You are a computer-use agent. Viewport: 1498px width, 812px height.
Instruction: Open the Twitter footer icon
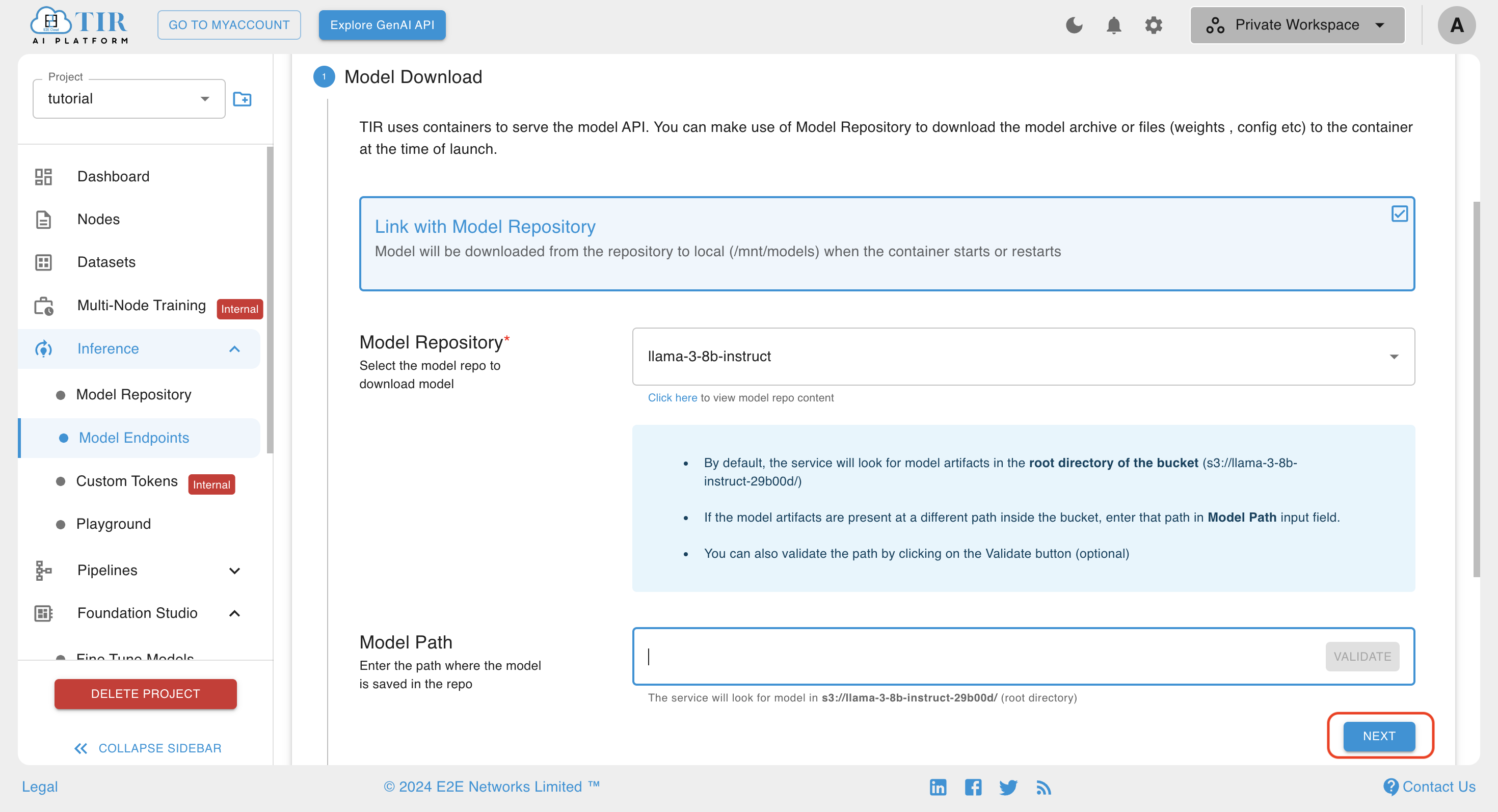pos(1008,787)
